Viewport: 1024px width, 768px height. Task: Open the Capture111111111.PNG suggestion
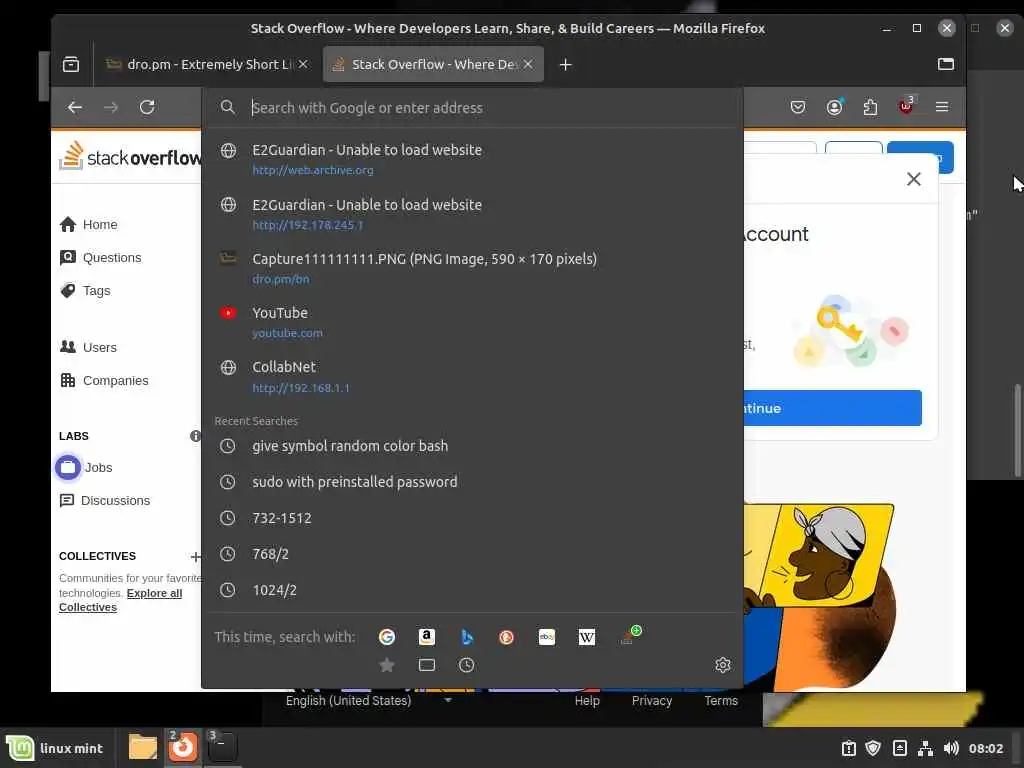click(x=472, y=268)
